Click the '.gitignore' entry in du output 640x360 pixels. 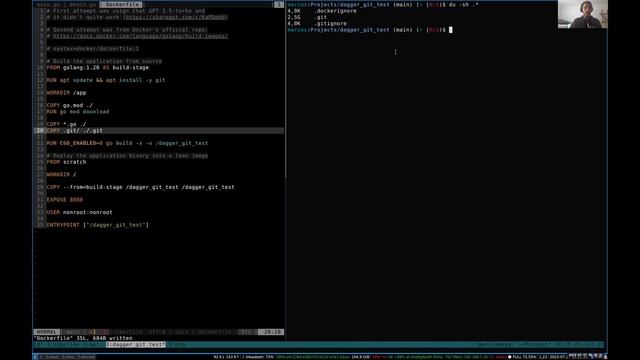(x=330, y=24)
